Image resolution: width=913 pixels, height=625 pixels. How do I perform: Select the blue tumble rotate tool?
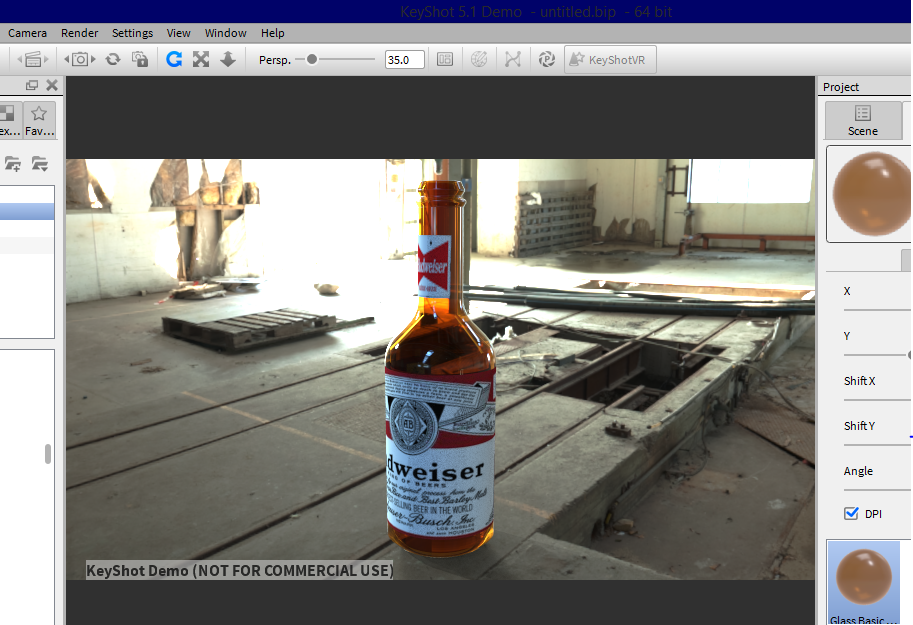pyautogui.click(x=174, y=59)
